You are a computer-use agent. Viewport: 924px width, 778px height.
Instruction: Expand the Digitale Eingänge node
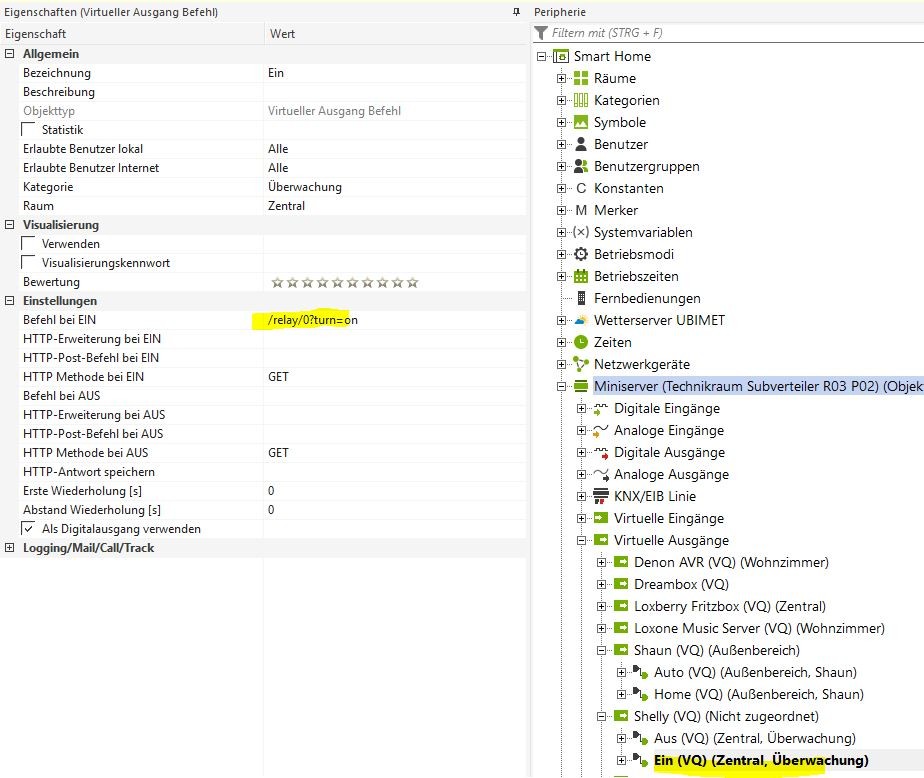(583, 408)
